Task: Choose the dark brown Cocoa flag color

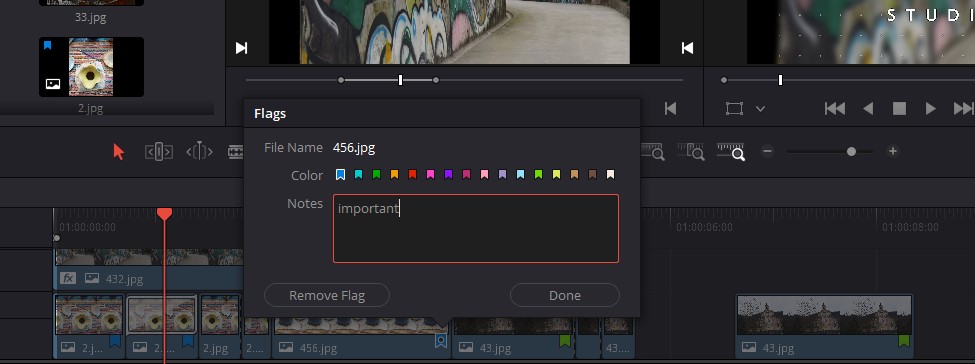Action: [593, 175]
